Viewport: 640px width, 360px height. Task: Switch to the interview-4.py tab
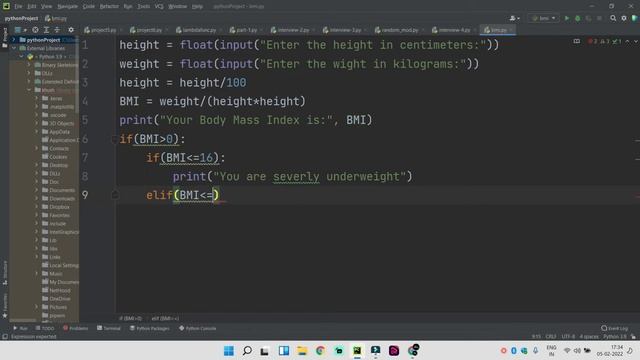pos(454,30)
